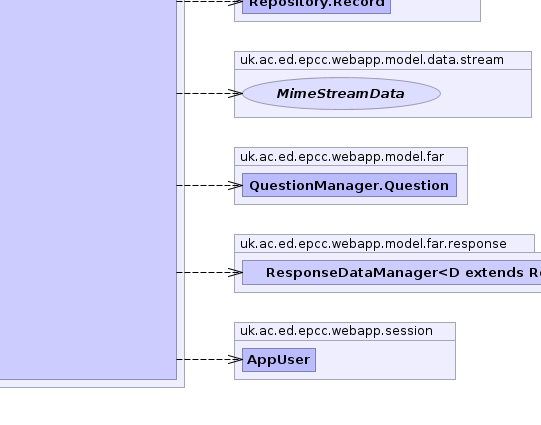Click the arrowhead pointing to ResponseDataManager
This screenshot has width=541, height=425.
pos(236,273)
